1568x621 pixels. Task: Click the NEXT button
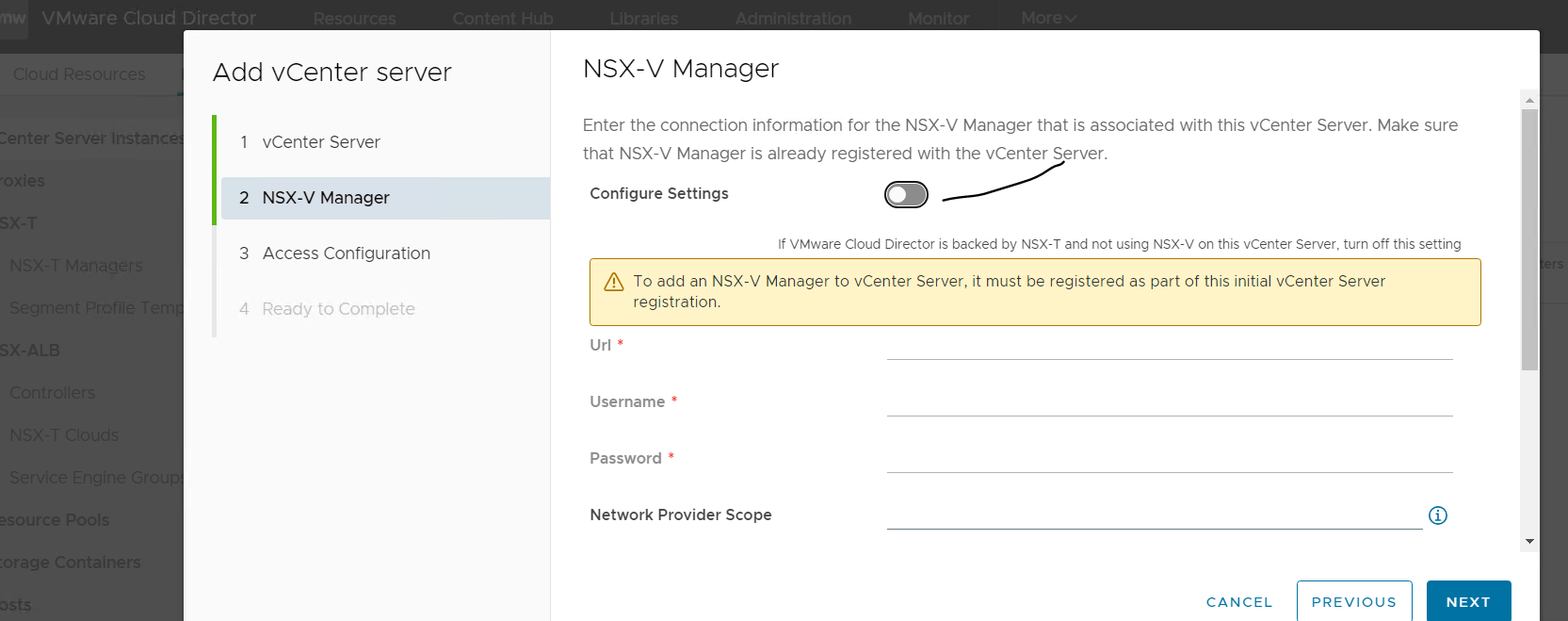(1468, 601)
